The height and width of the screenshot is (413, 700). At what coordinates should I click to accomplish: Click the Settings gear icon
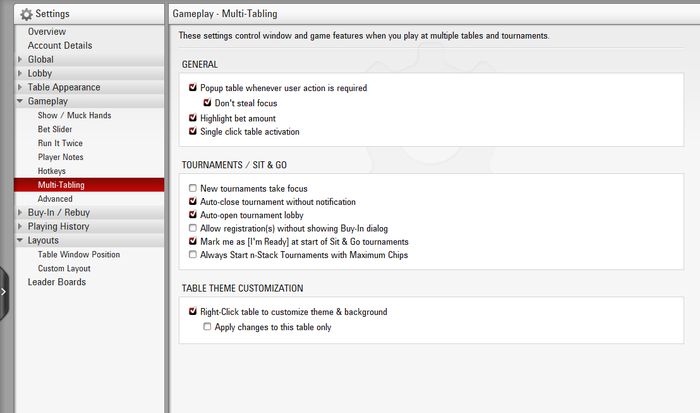coord(26,14)
